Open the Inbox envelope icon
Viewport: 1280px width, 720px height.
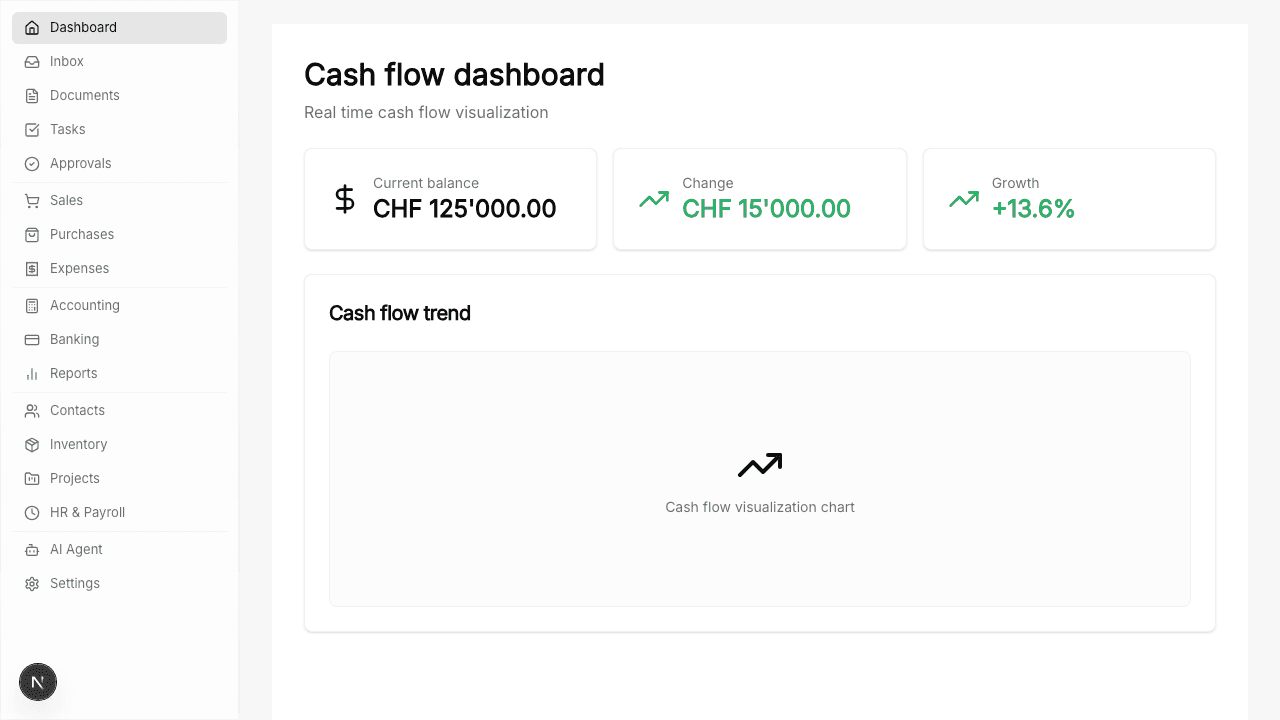33,61
